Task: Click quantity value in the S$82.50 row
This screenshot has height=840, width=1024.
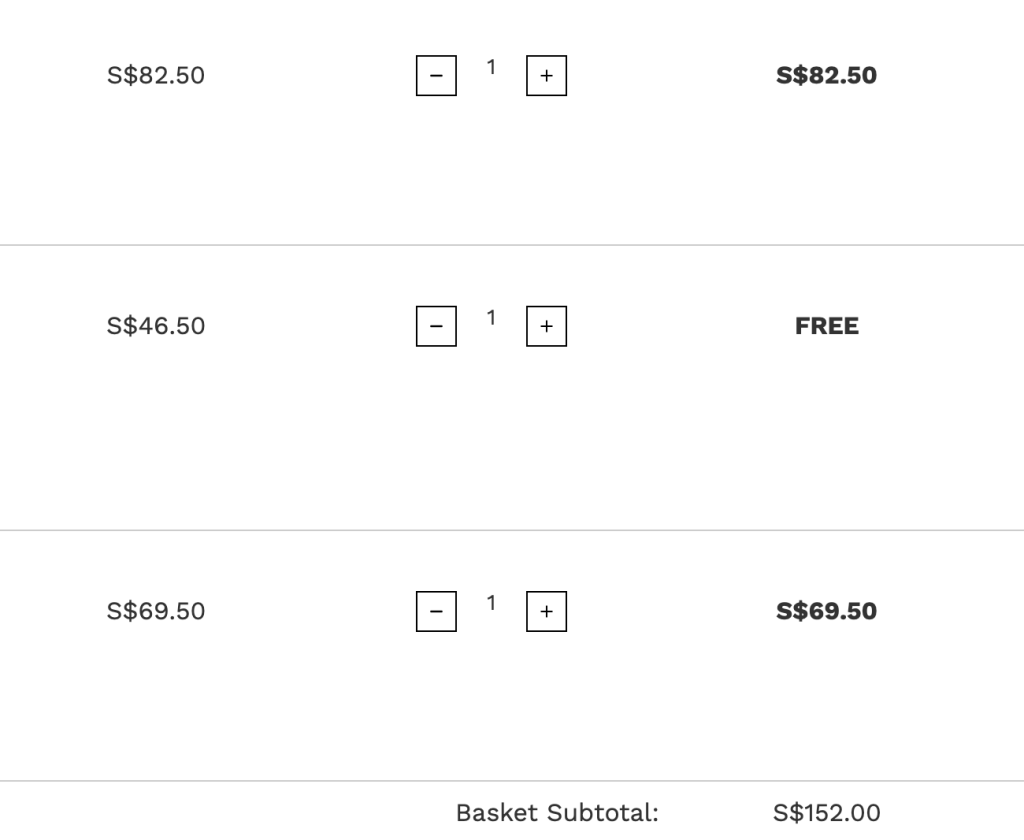Action: [491, 68]
